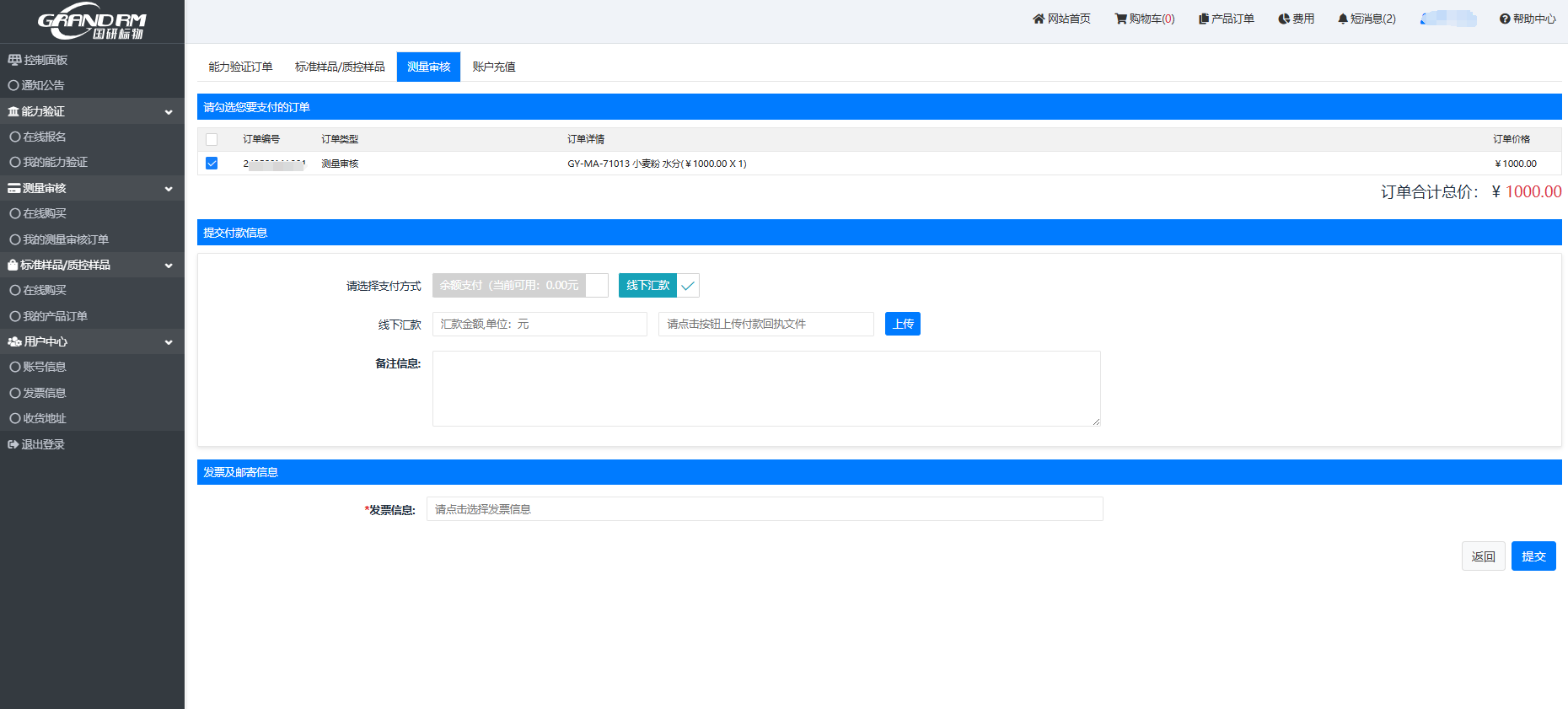This screenshot has height=709, width=1568.
Task: Select 线下汇款 payment method option
Action: click(x=658, y=286)
